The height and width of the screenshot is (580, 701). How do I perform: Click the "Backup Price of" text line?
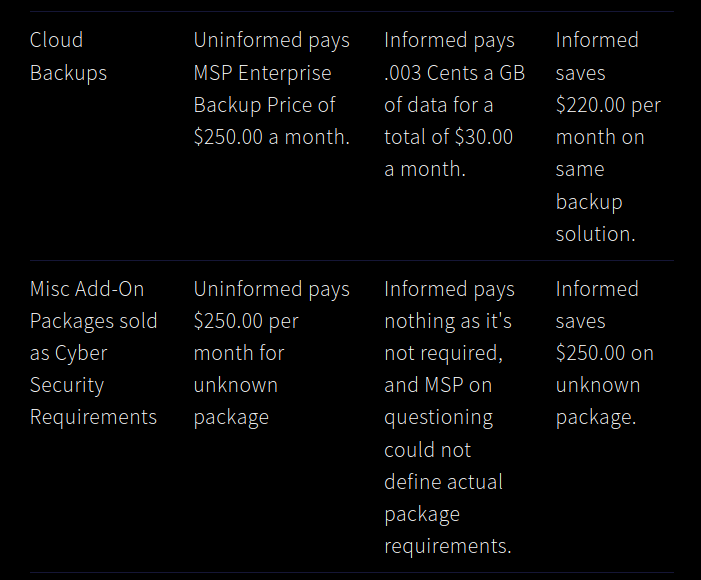[264, 105]
